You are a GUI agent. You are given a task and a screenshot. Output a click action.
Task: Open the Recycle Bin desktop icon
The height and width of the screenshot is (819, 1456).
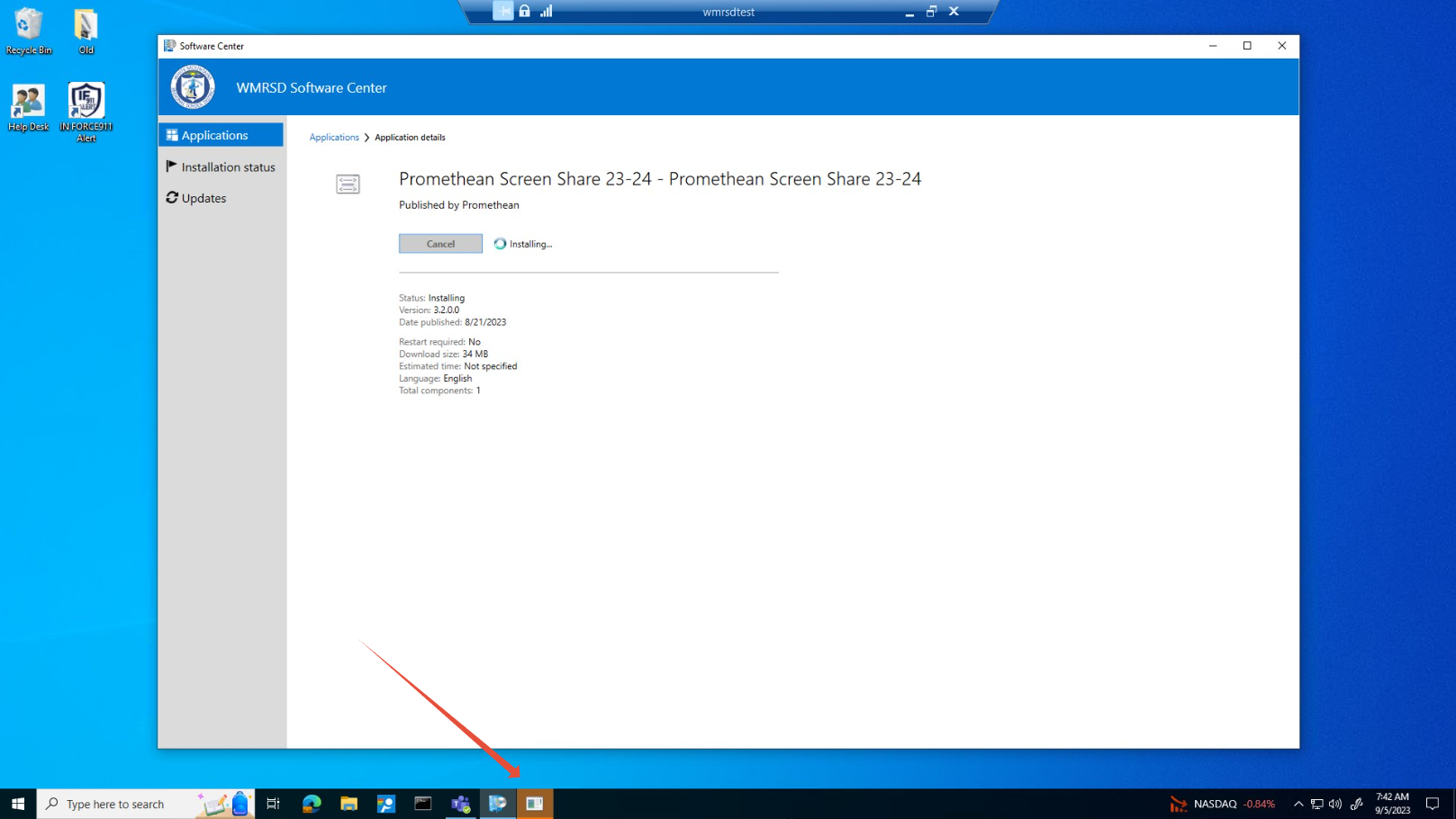tap(29, 31)
